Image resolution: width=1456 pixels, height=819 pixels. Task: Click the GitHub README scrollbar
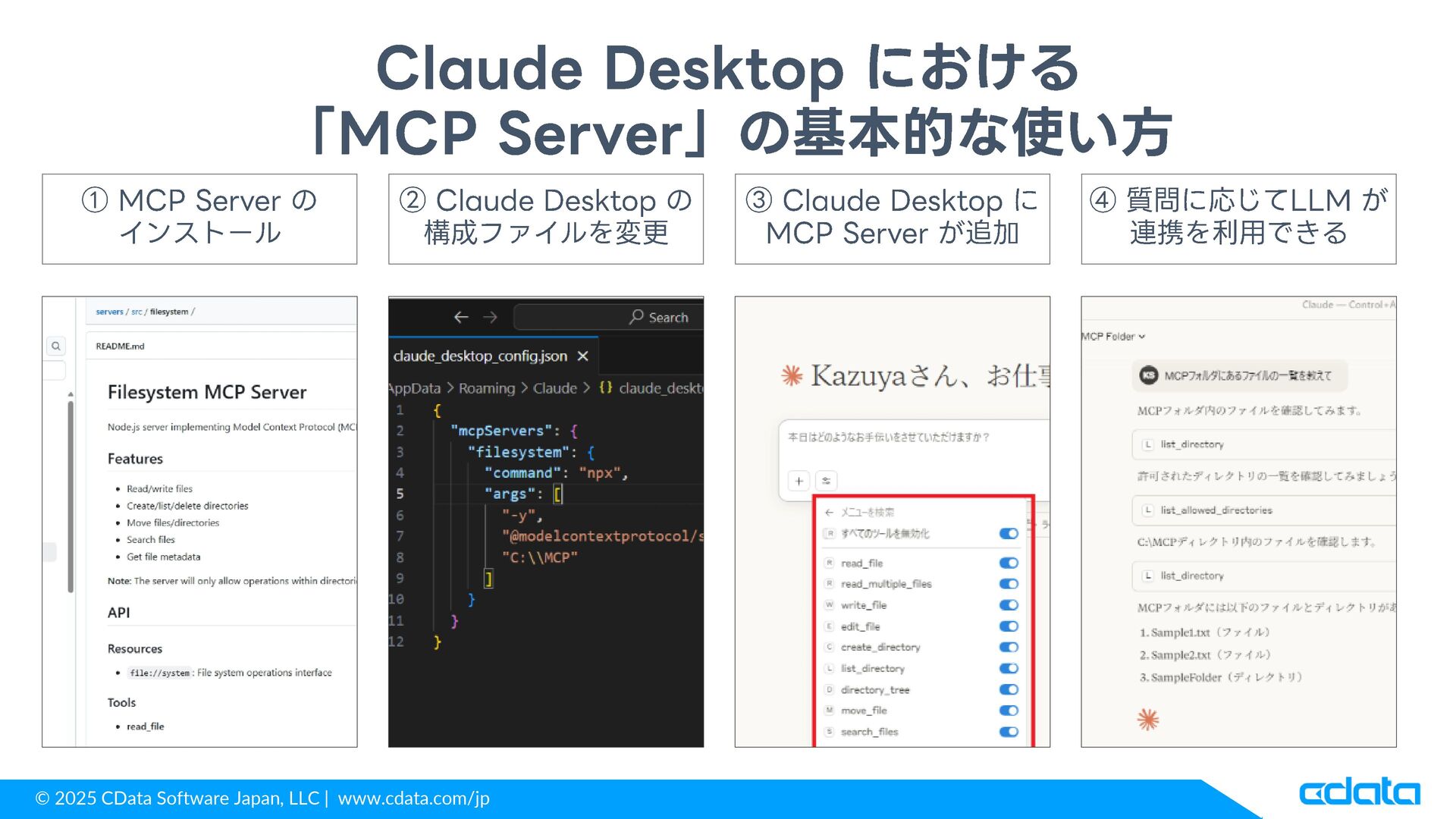pyautogui.click(x=71, y=496)
